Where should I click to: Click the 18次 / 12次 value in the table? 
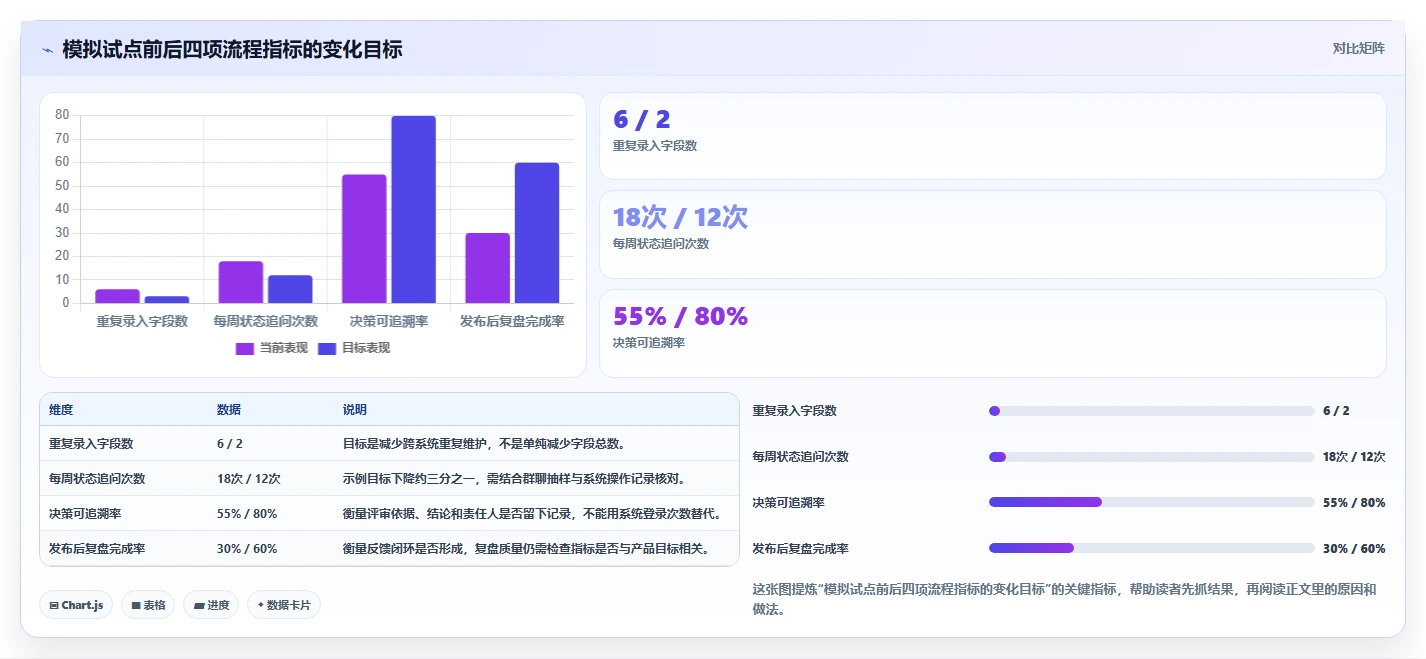point(249,478)
